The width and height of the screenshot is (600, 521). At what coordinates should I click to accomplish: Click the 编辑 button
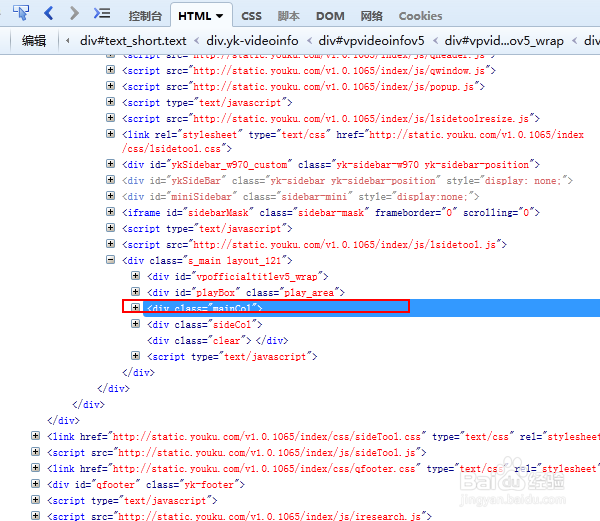(x=34, y=41)
